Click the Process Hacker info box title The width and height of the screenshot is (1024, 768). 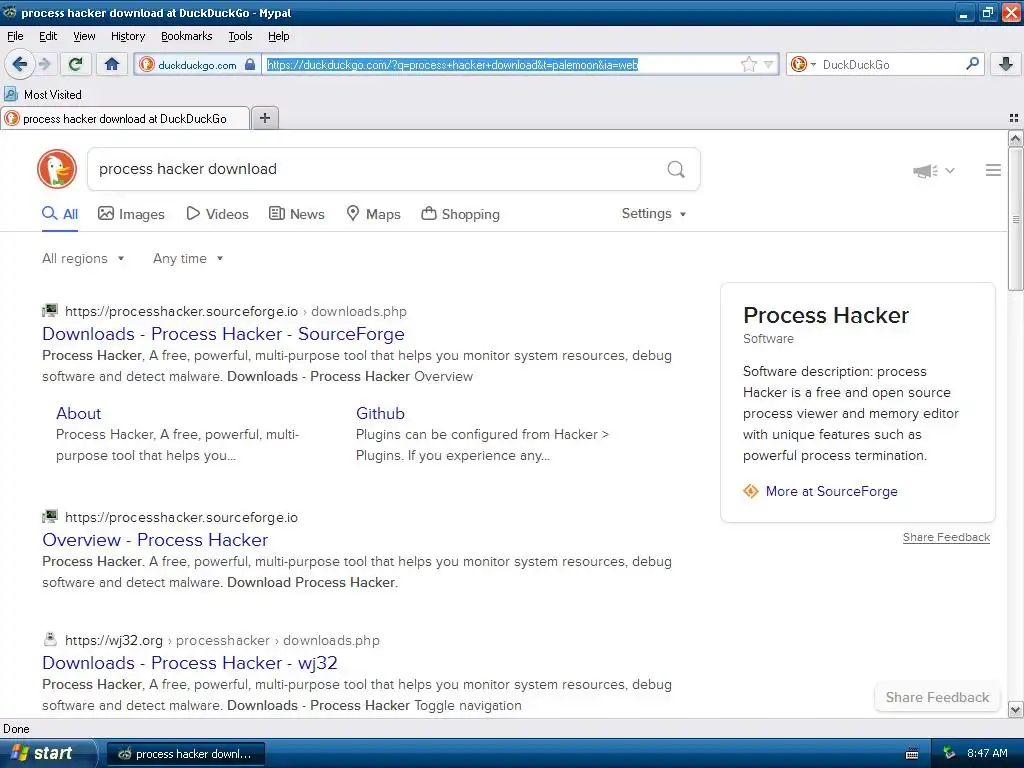[825, 315]
